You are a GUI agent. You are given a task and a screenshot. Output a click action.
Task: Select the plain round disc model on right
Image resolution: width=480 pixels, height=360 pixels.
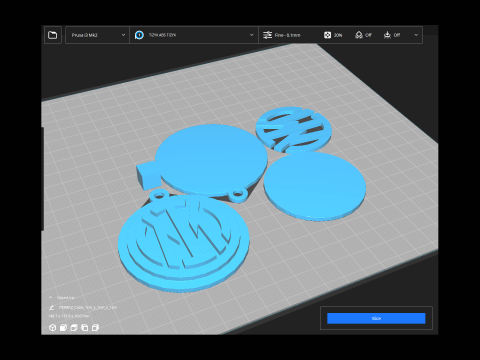[314, 185]
